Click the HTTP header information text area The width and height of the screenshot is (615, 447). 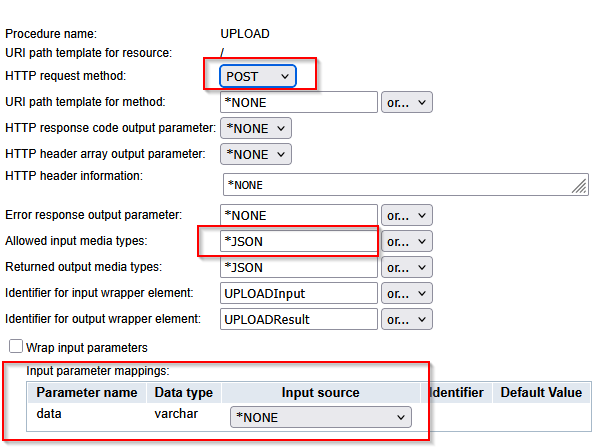400,184
